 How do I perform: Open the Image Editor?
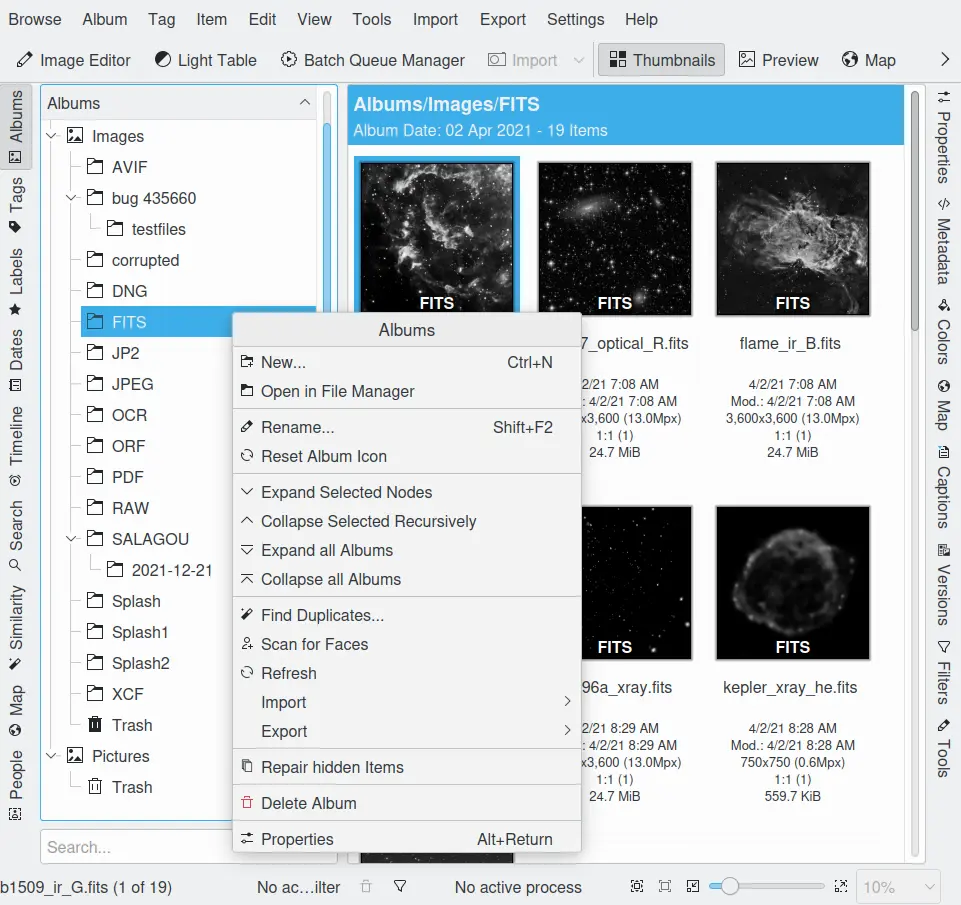(x=74, y=60)
